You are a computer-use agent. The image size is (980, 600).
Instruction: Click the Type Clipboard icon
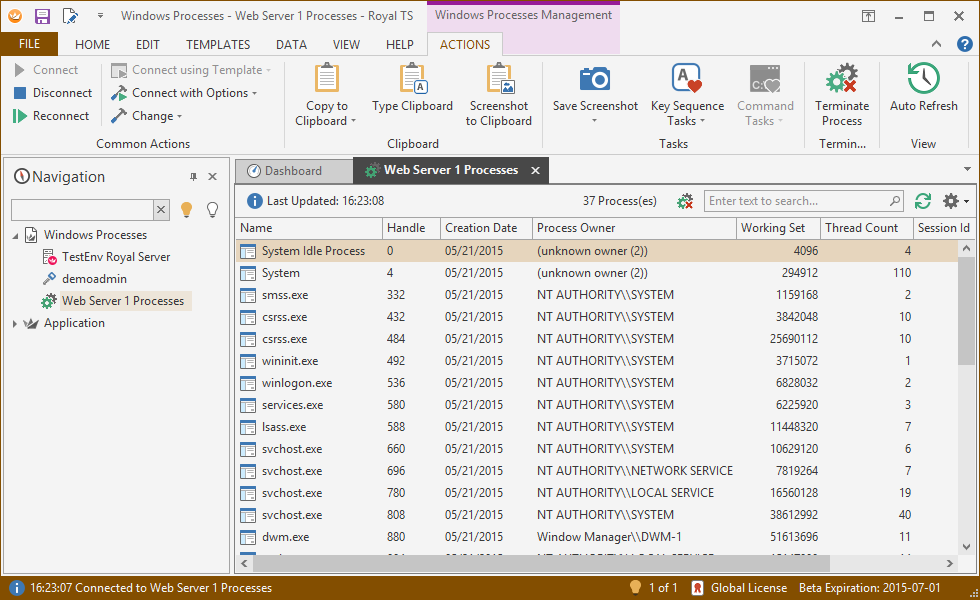coord(412,79)
